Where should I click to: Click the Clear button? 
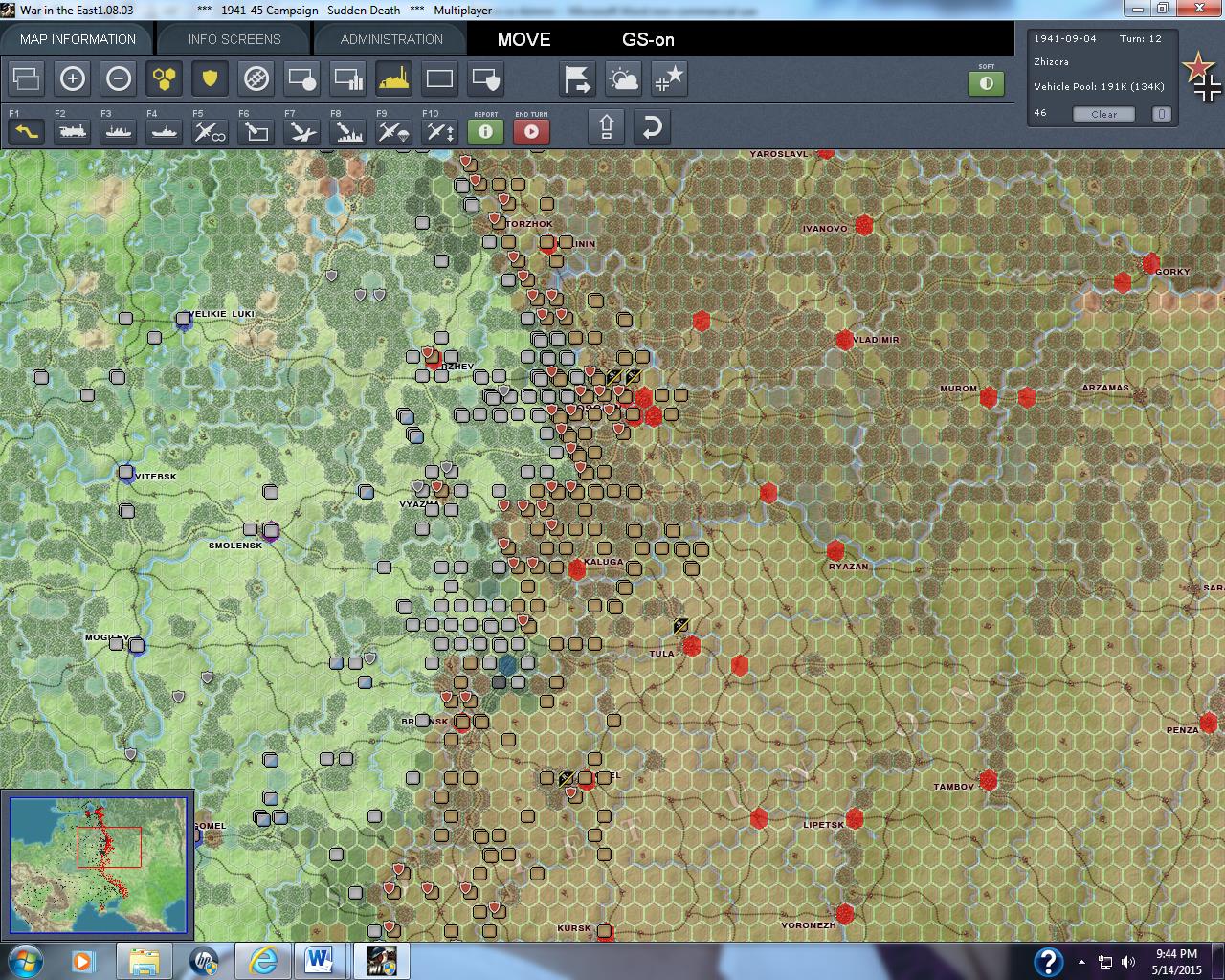[x=1103, y=114]
